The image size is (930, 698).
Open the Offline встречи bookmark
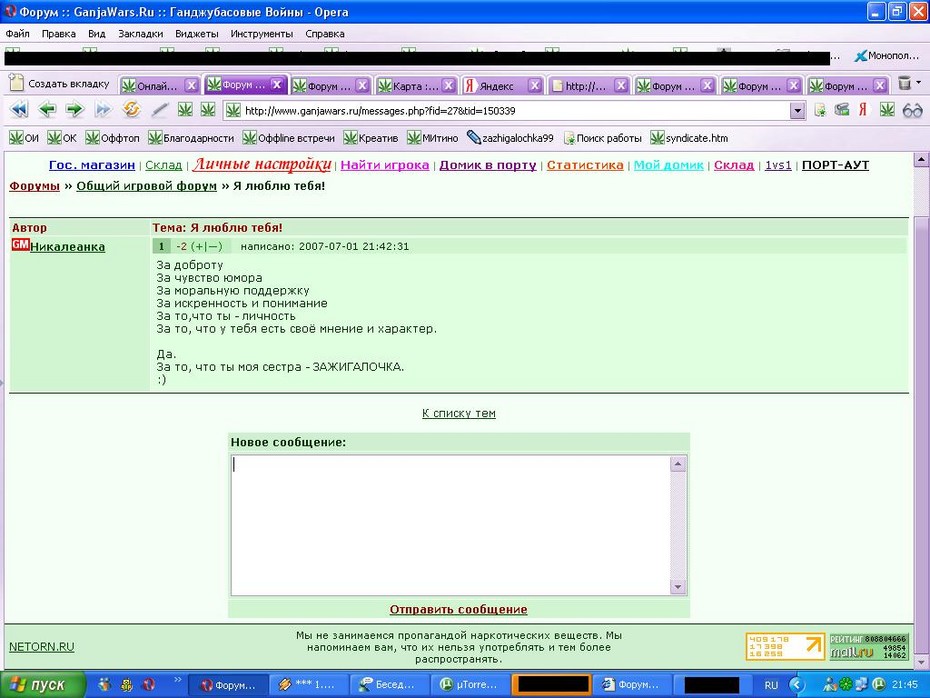coord(289,138)
